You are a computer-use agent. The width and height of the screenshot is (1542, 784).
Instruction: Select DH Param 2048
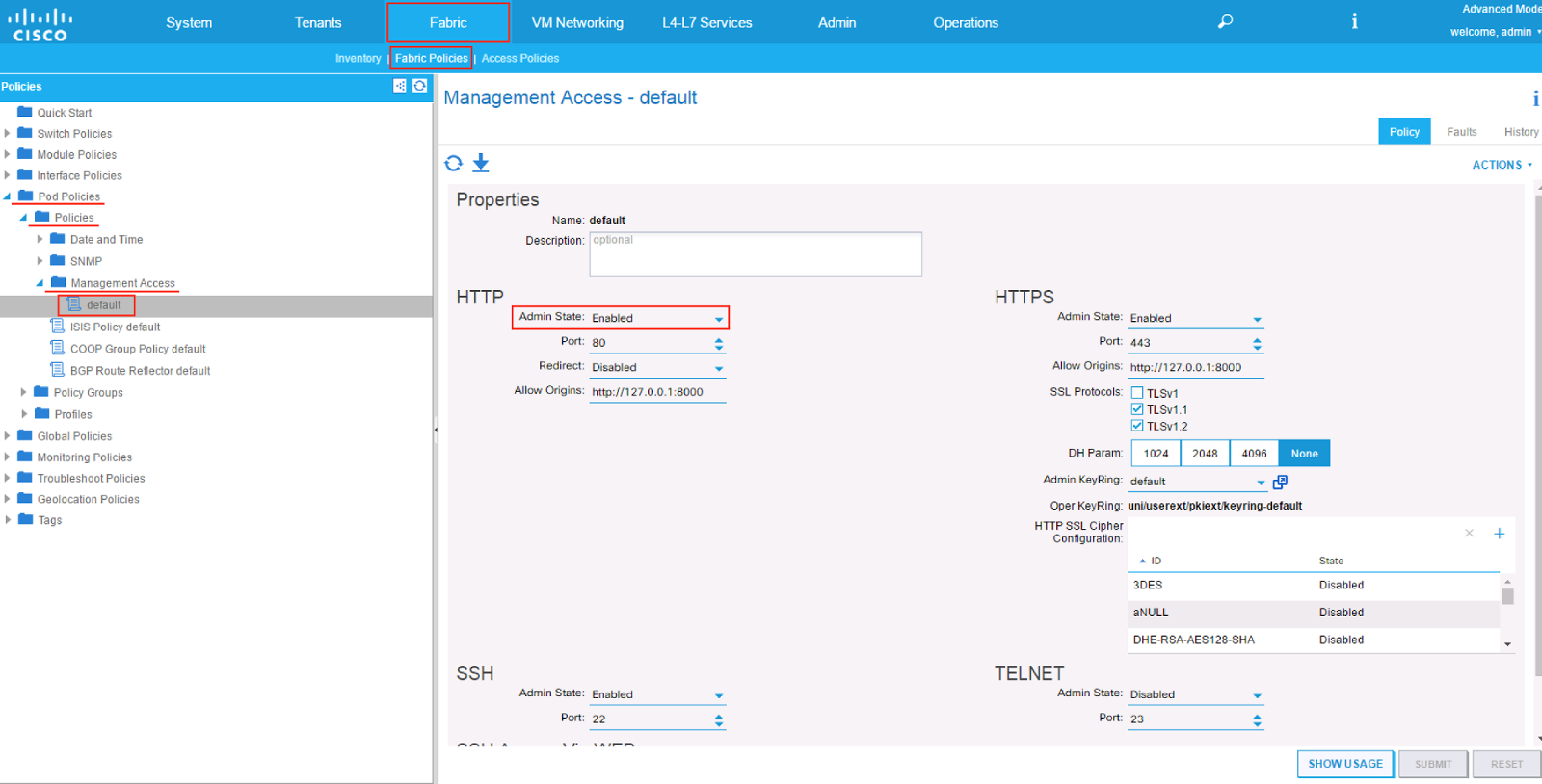[x=1206, y=454]
